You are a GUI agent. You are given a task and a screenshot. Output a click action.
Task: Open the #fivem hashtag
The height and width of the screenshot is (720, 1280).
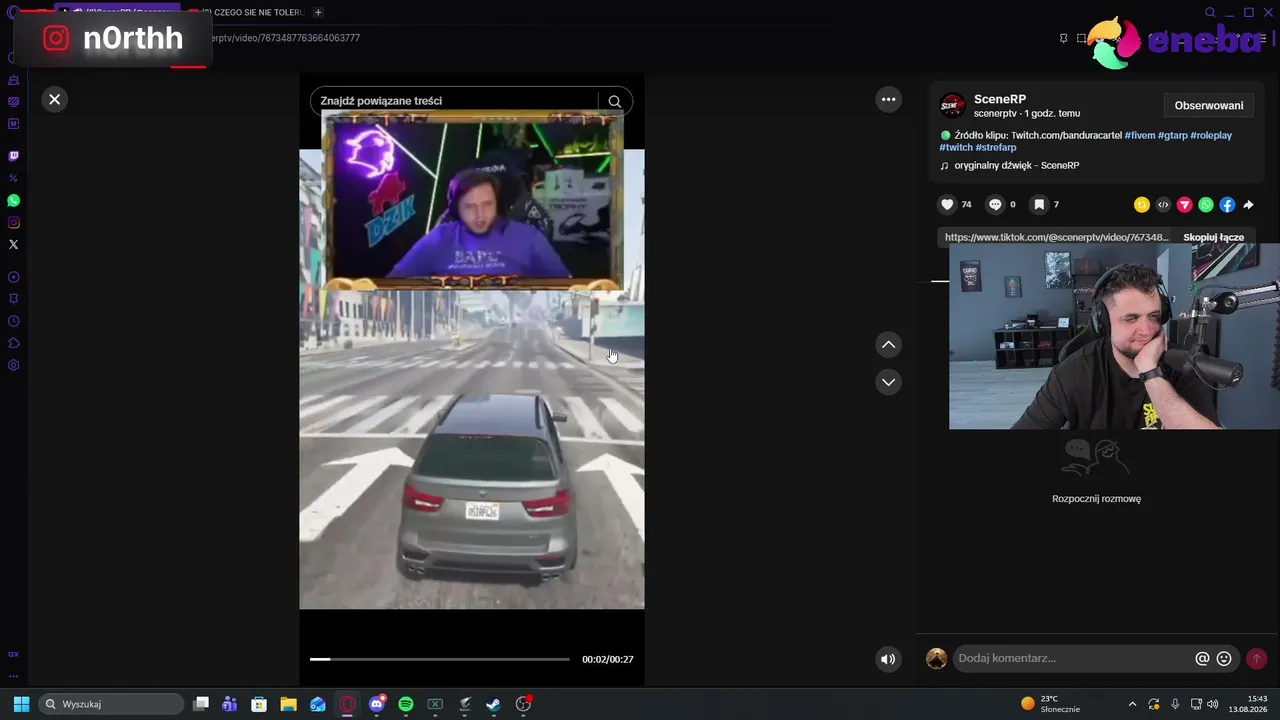(x=1140, y=135)
